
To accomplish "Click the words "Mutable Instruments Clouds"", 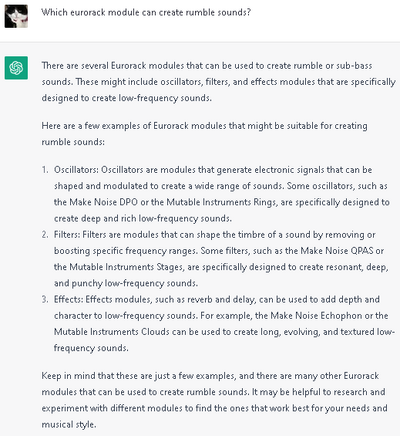I will pyautogui.click(x=112, y=332).
